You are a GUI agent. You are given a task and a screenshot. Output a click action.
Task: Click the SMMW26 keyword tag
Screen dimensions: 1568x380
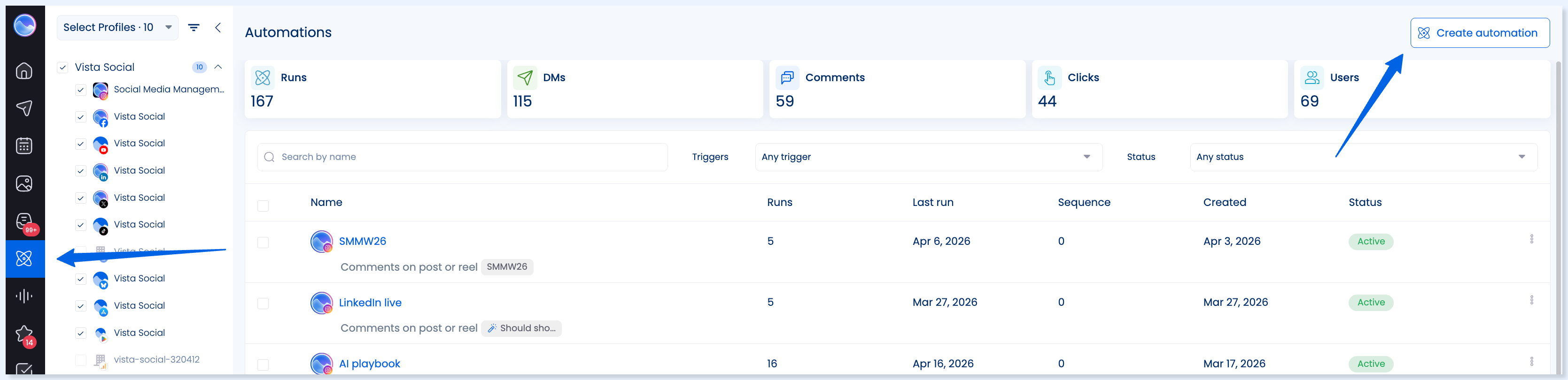[x=507, y=267]
